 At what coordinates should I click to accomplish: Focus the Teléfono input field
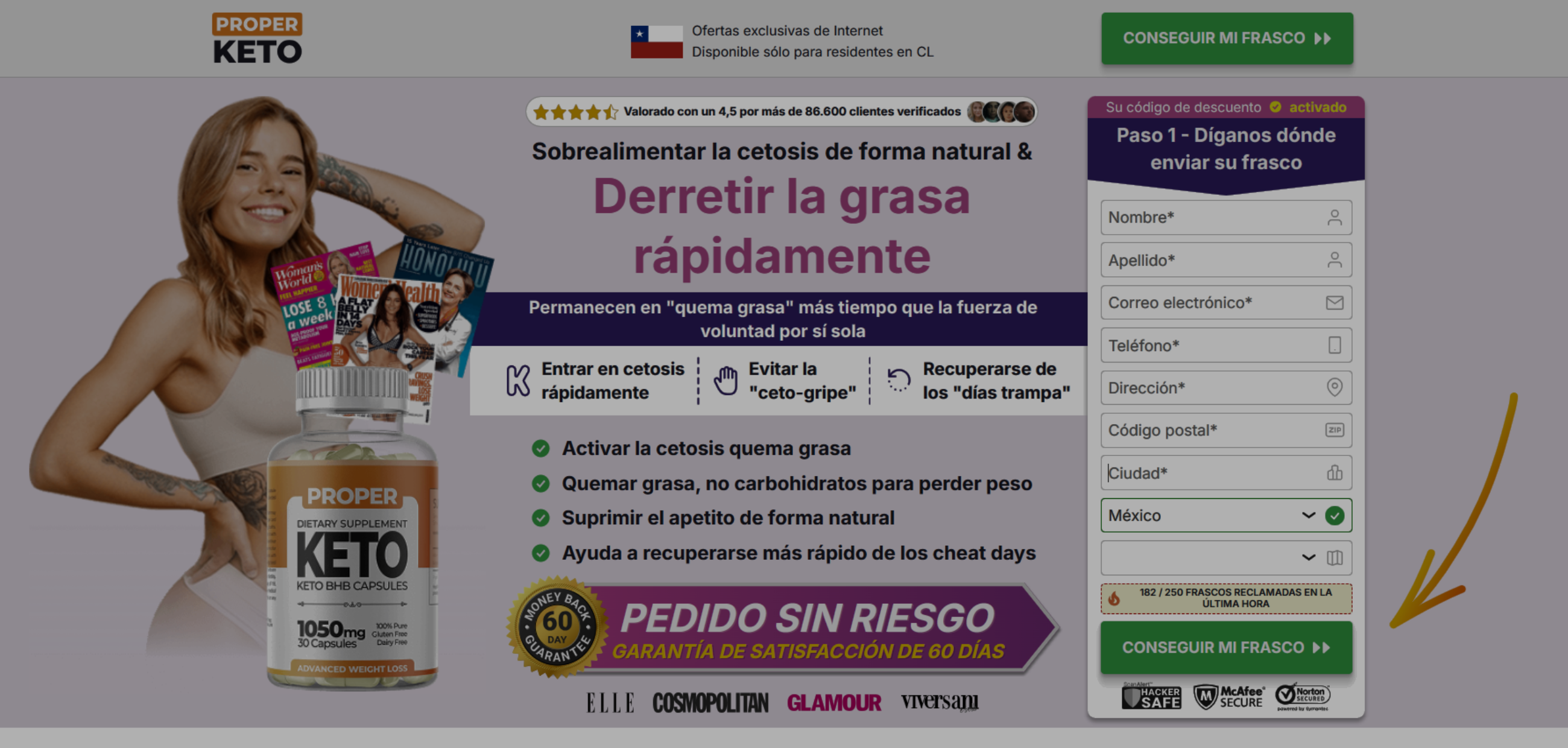(x=1226, y=345)
